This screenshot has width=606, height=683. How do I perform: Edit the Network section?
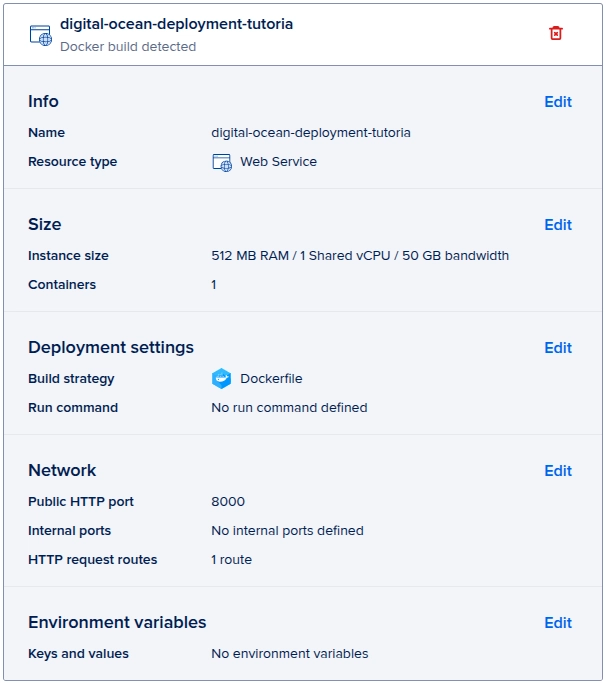pos(558,471)
